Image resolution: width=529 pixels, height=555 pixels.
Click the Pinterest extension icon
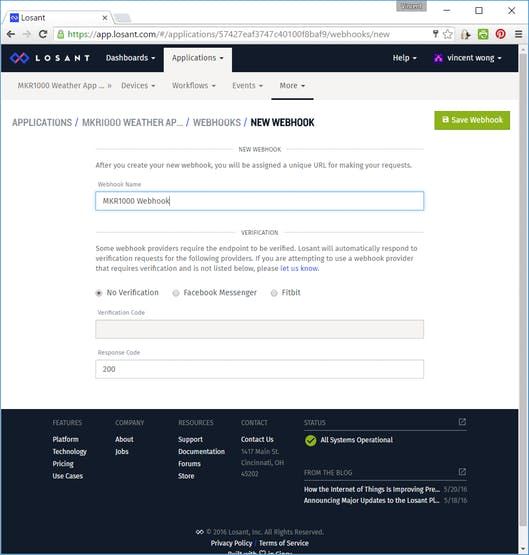pos(500,34)
